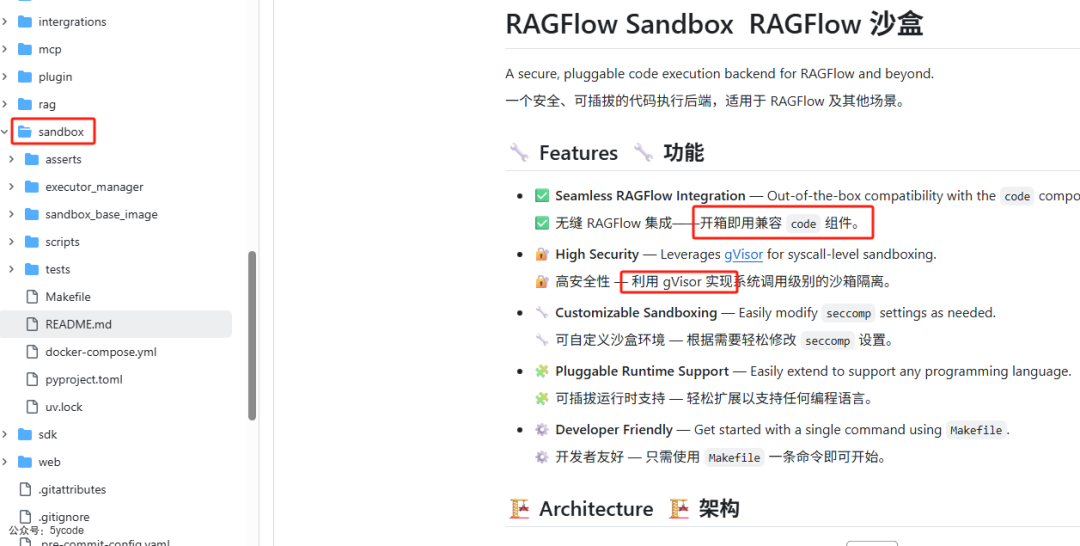
Task: Expand the intergrations folder chevron
Action: (4, 21)
